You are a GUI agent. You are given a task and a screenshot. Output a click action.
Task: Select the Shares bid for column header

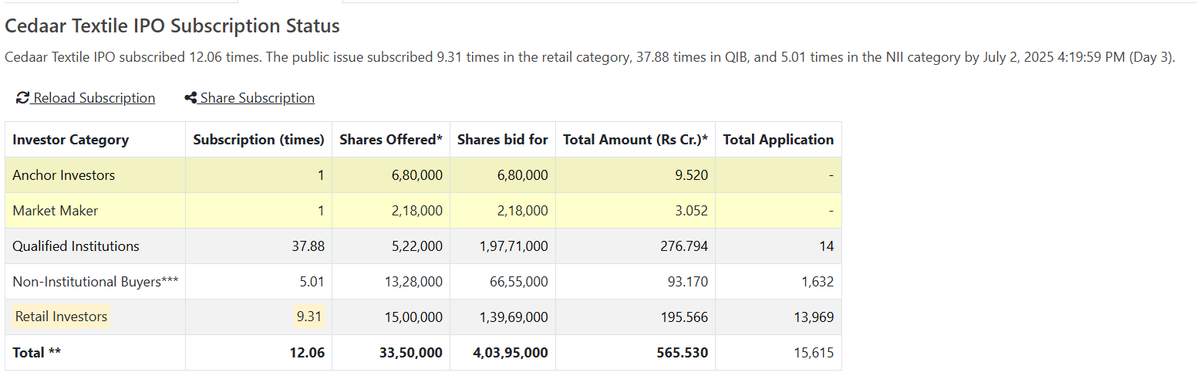(x=502, y=140)
